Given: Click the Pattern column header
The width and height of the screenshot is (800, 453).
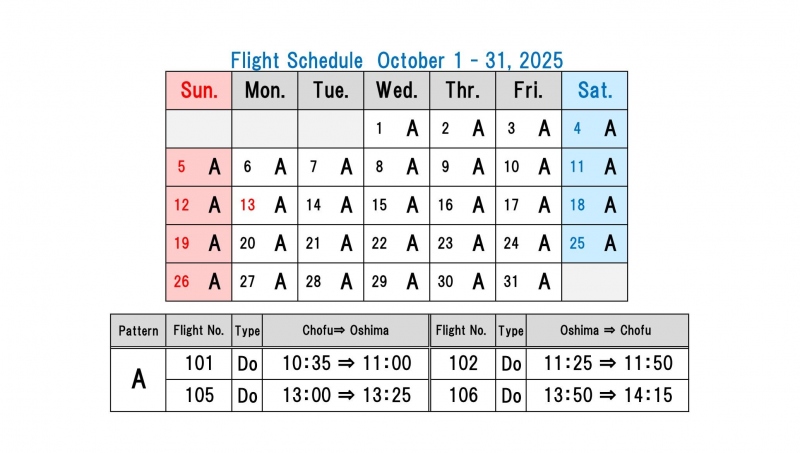Looking at the screenshot, I should [x=138, y=331].
